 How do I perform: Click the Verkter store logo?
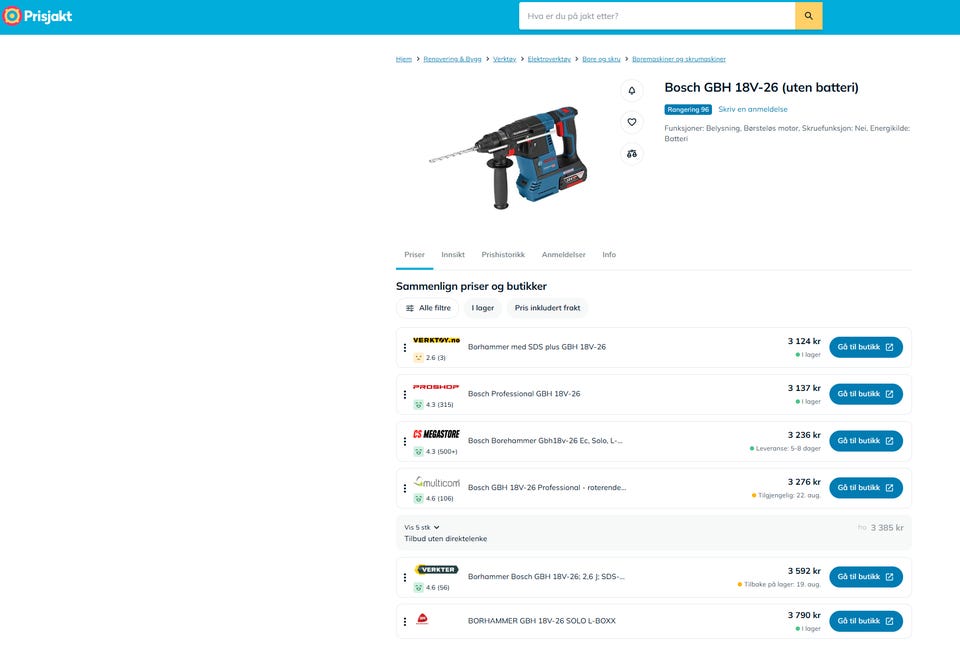click(437, 569)
